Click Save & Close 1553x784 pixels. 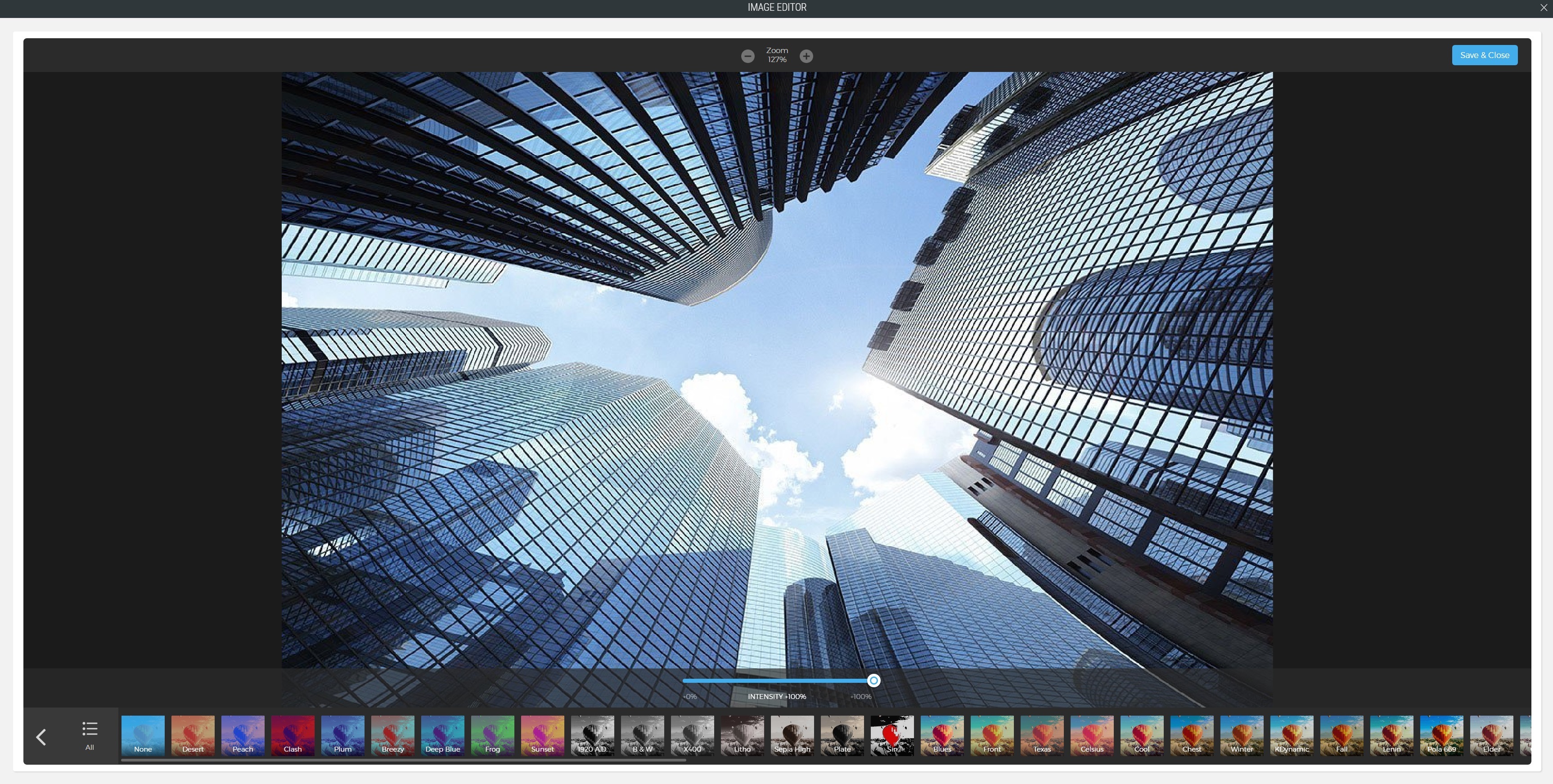[x=1484, y=55]
